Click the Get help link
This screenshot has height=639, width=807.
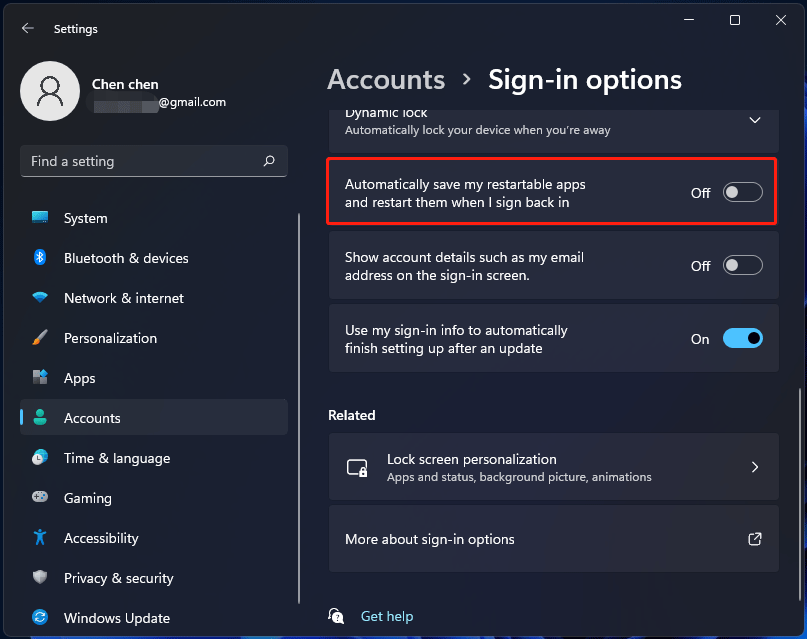[x=386, y=616]
